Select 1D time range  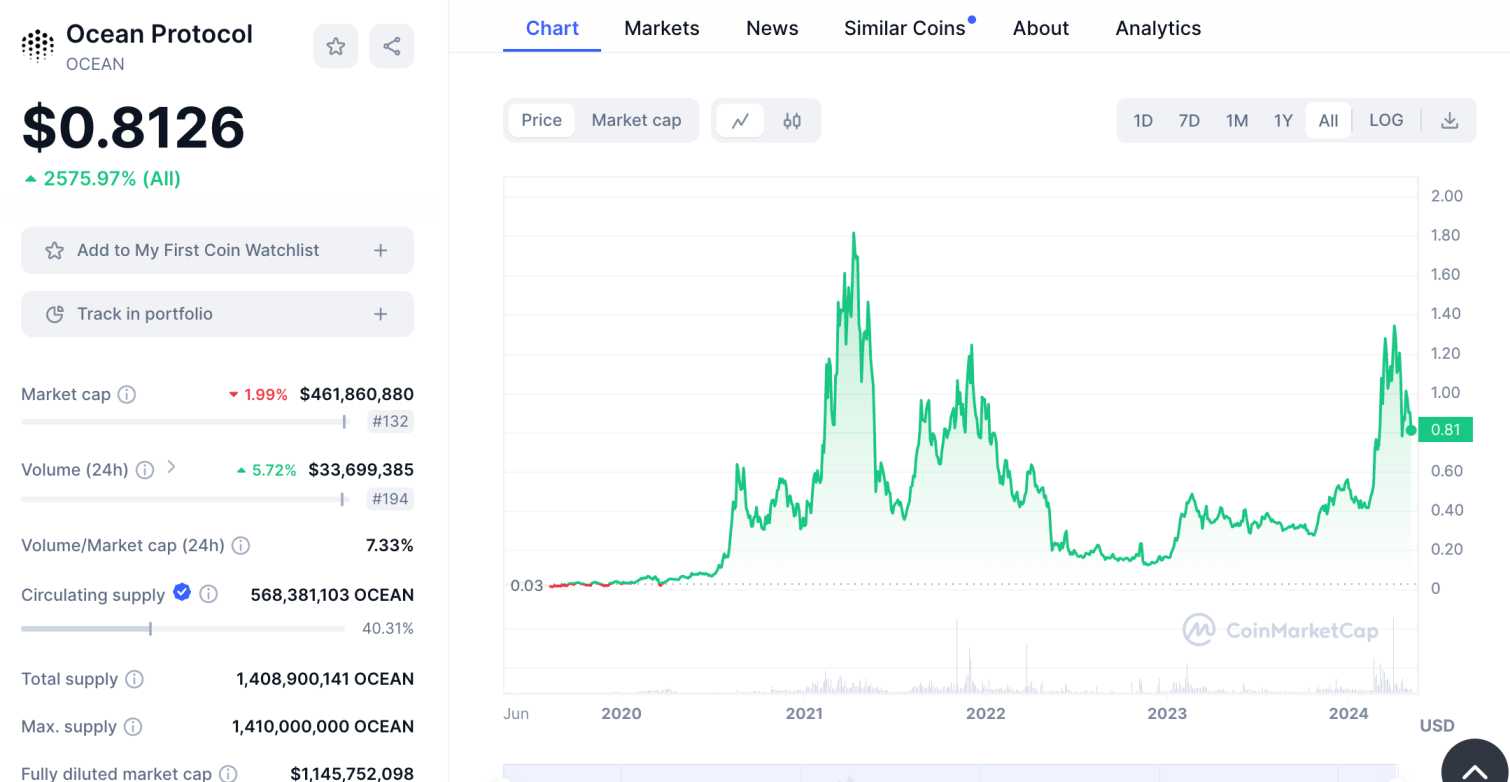click(1143, 121)
